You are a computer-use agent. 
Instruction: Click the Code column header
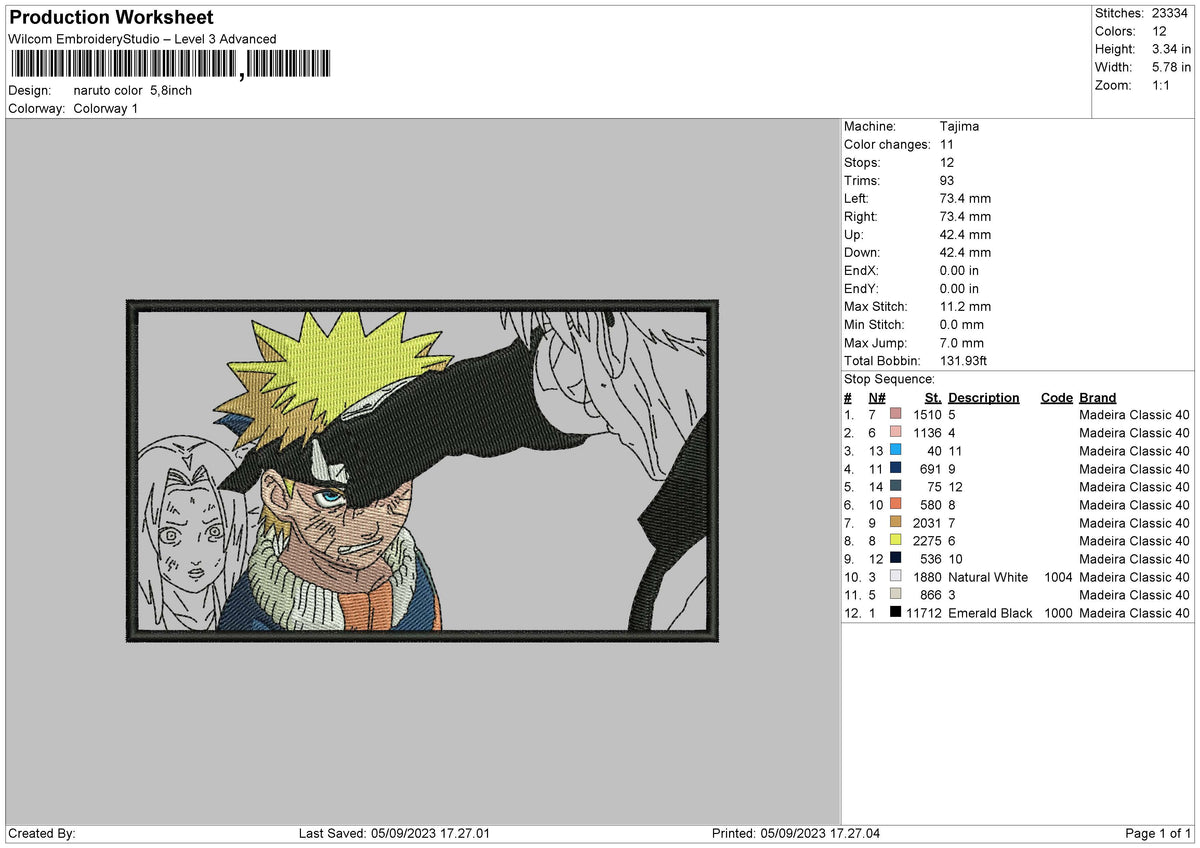(x=1057, y=397)
